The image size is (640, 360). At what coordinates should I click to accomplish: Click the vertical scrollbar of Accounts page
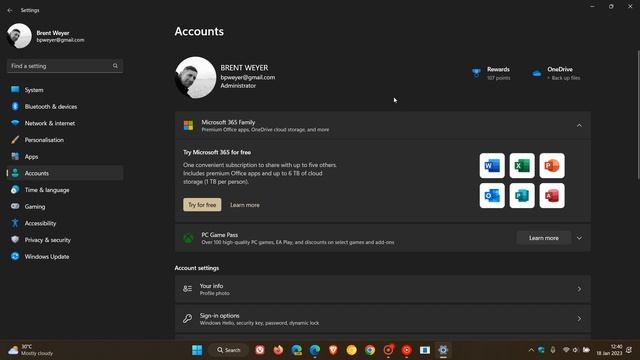coord(638,114)
